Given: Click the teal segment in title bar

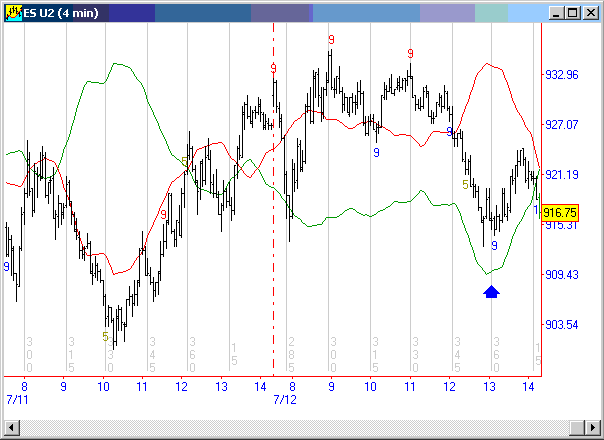Looking at the screenshot, I should tap(491, 14).
